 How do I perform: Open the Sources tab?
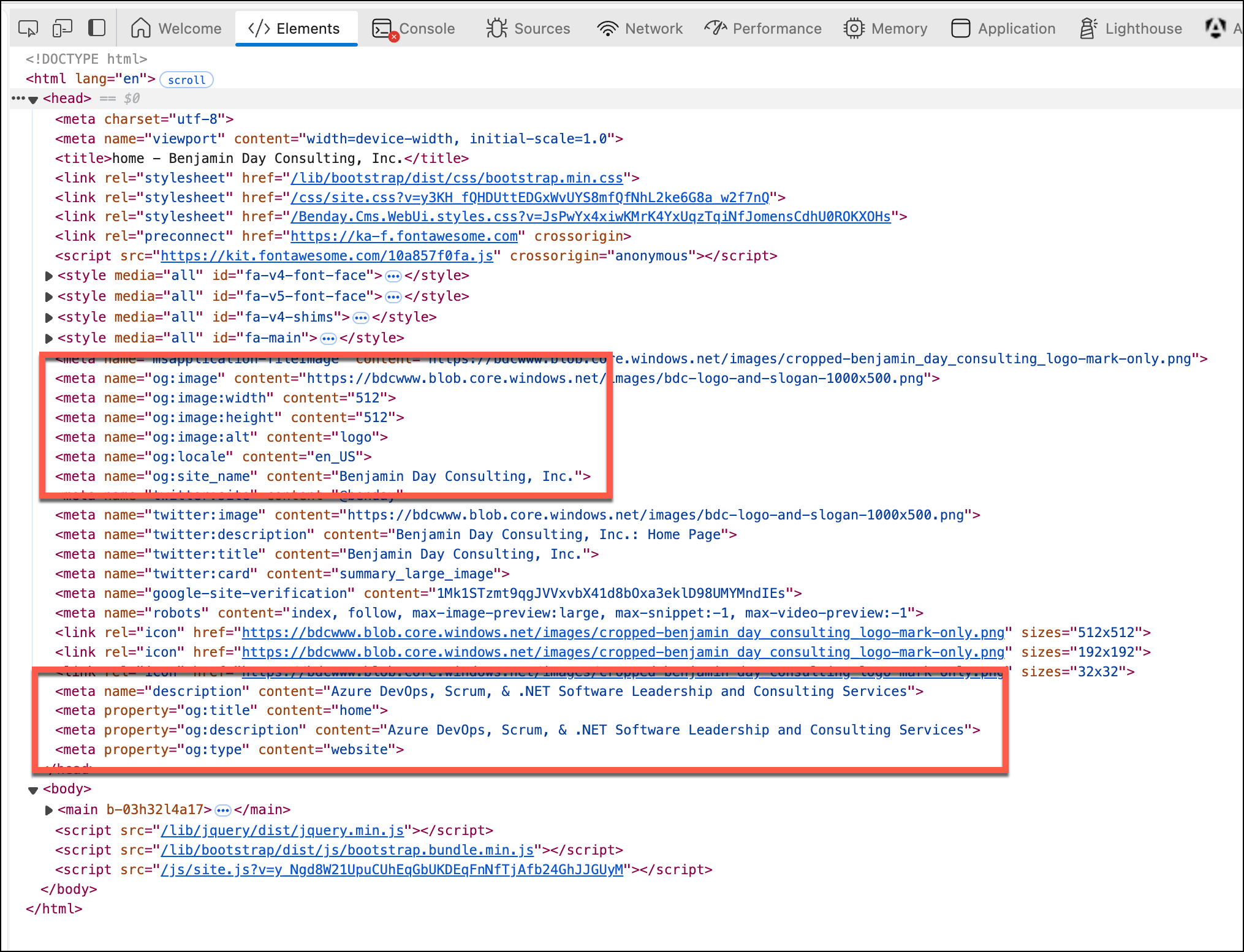tap(529, 28)
